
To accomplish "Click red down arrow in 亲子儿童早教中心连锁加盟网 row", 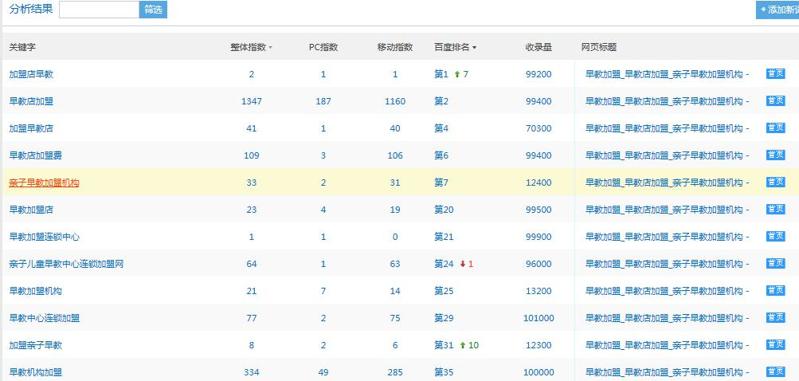I will (x=463, y=264).
